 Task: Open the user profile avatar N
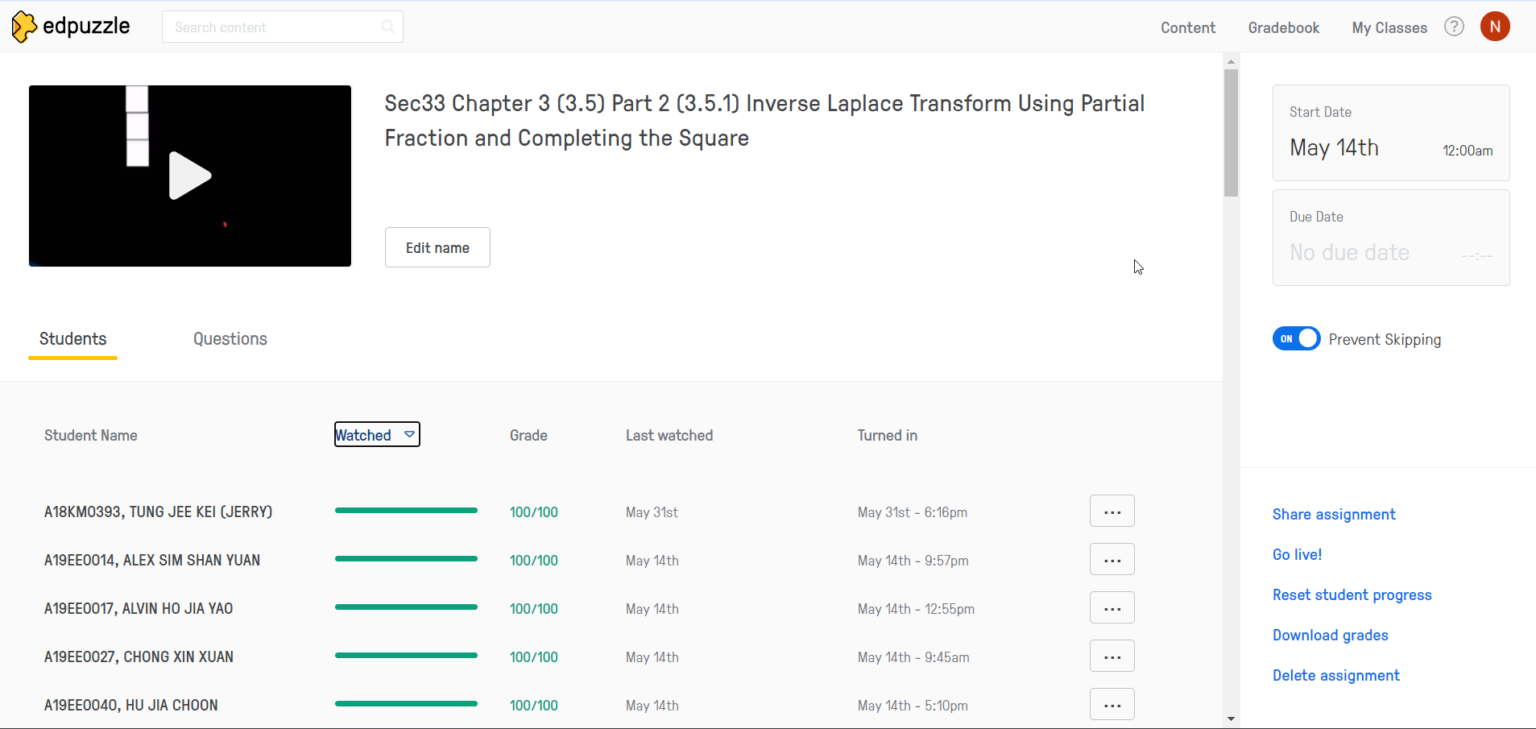click(1494, 27)
